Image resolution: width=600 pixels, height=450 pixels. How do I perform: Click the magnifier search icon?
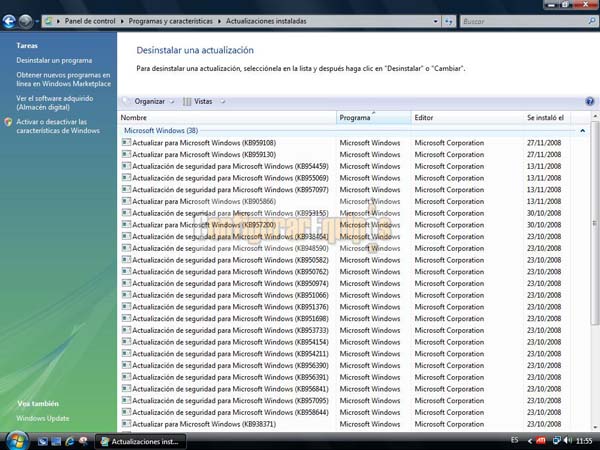pos(592,21)
